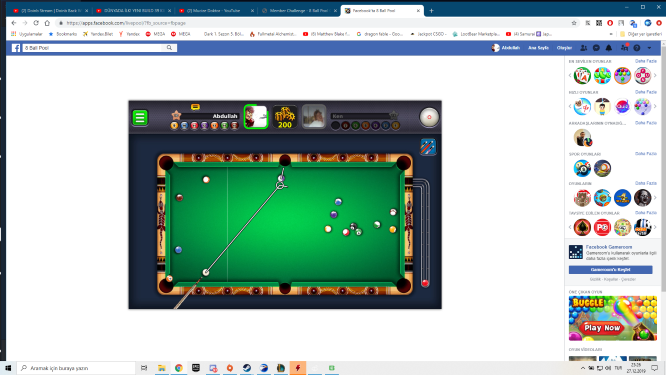Open the Messenger icon in Facebook bar
Screen dimensions: 666x375
596,48
